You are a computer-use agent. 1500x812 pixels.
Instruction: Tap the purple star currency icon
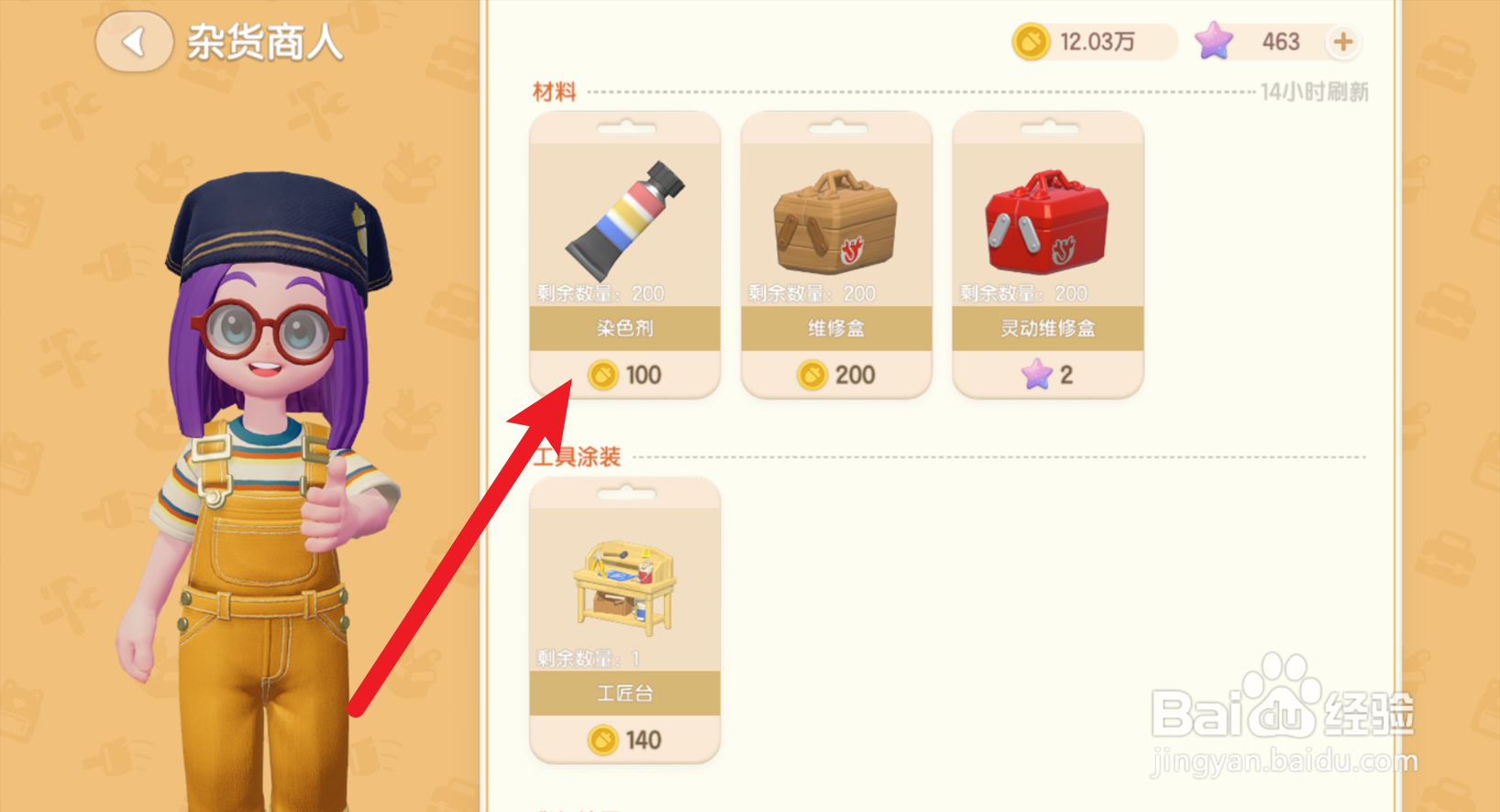point(1214,41)
